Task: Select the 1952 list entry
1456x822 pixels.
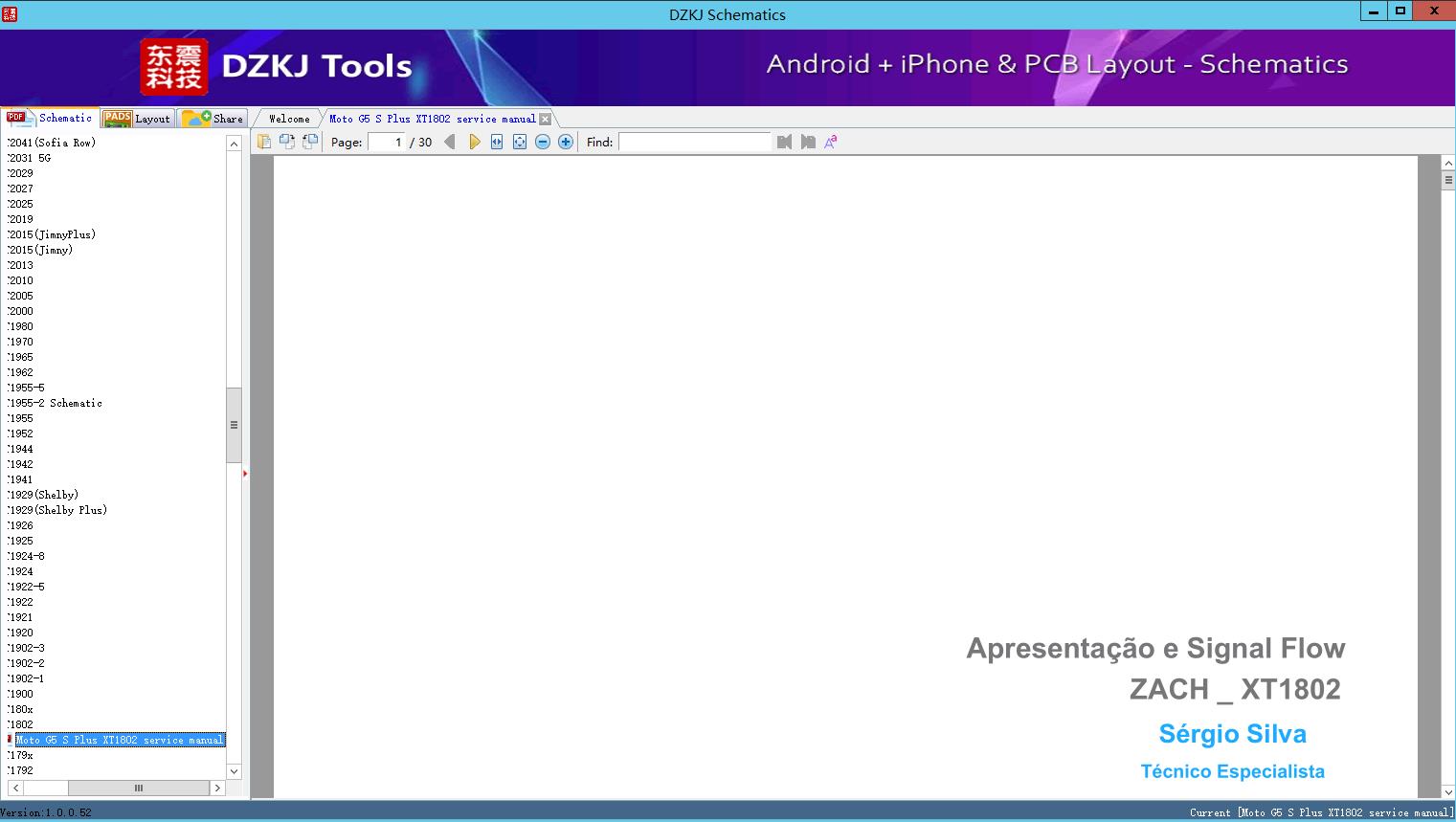Action: 20,433
